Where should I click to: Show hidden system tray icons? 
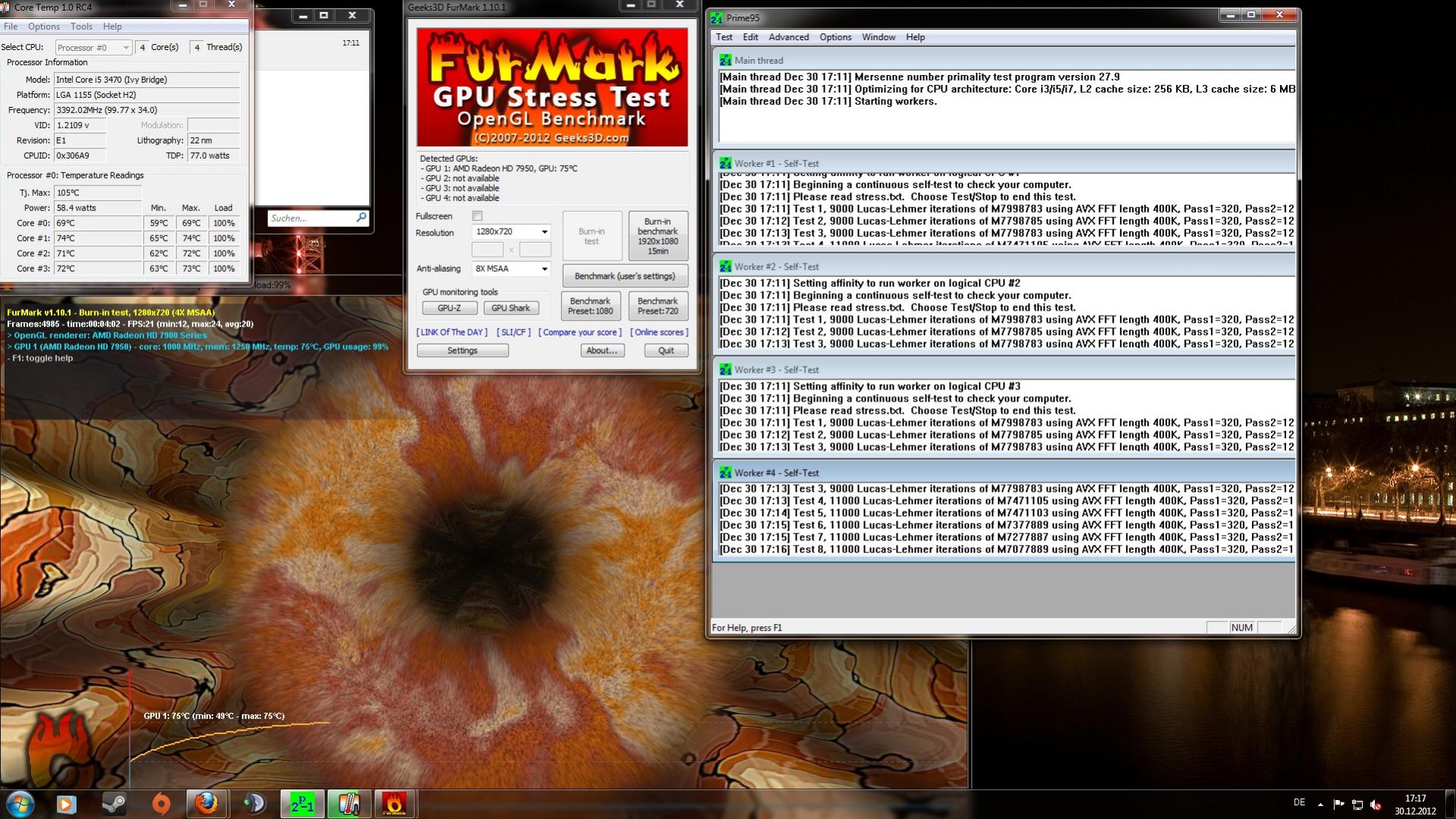point(1320,805)
